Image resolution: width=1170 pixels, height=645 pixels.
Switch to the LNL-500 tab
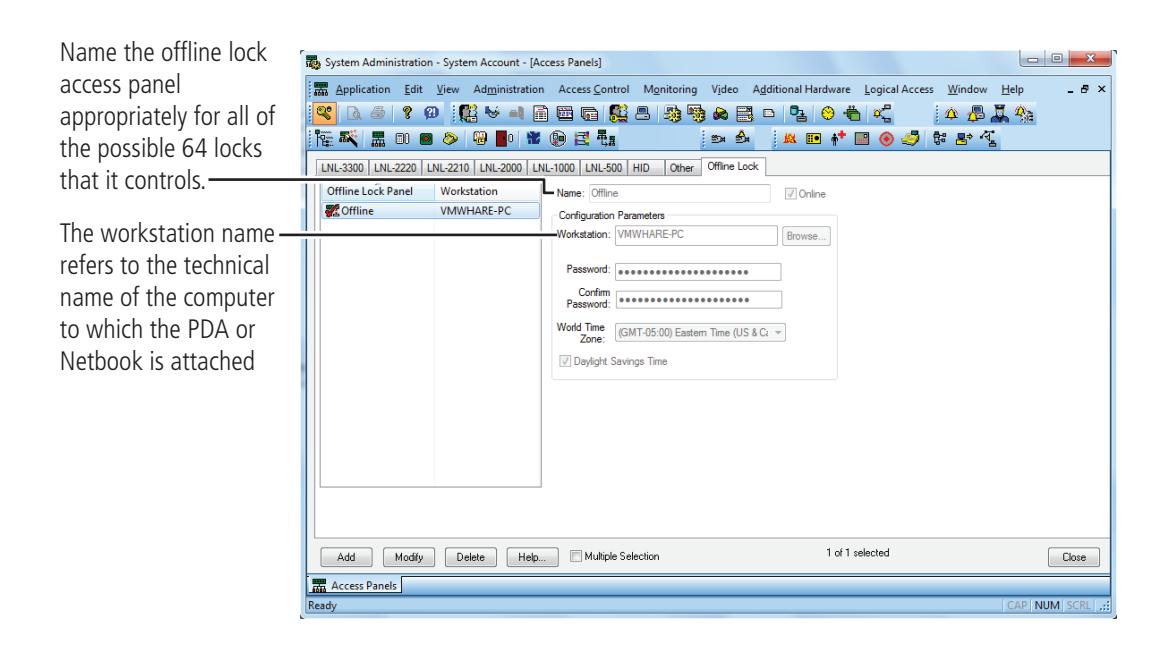(x=603, y=168)
